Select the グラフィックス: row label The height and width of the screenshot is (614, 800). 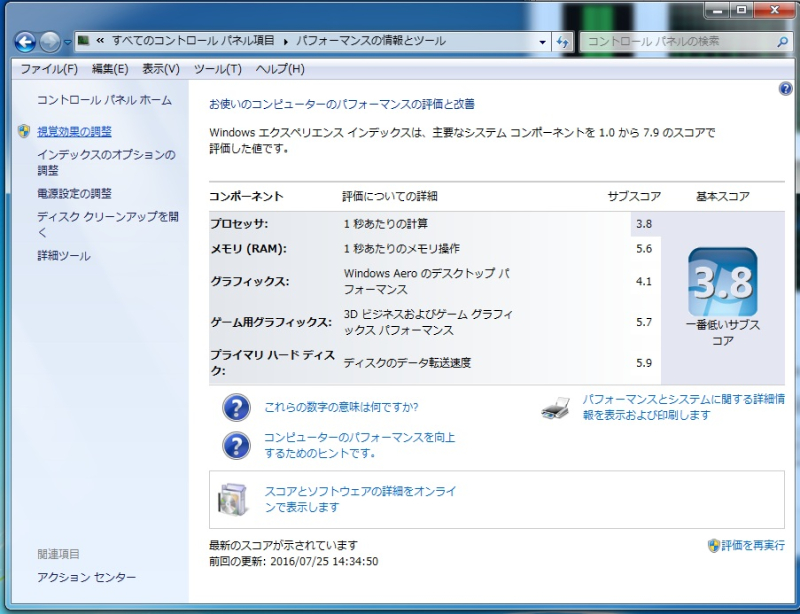pos(250,281)
